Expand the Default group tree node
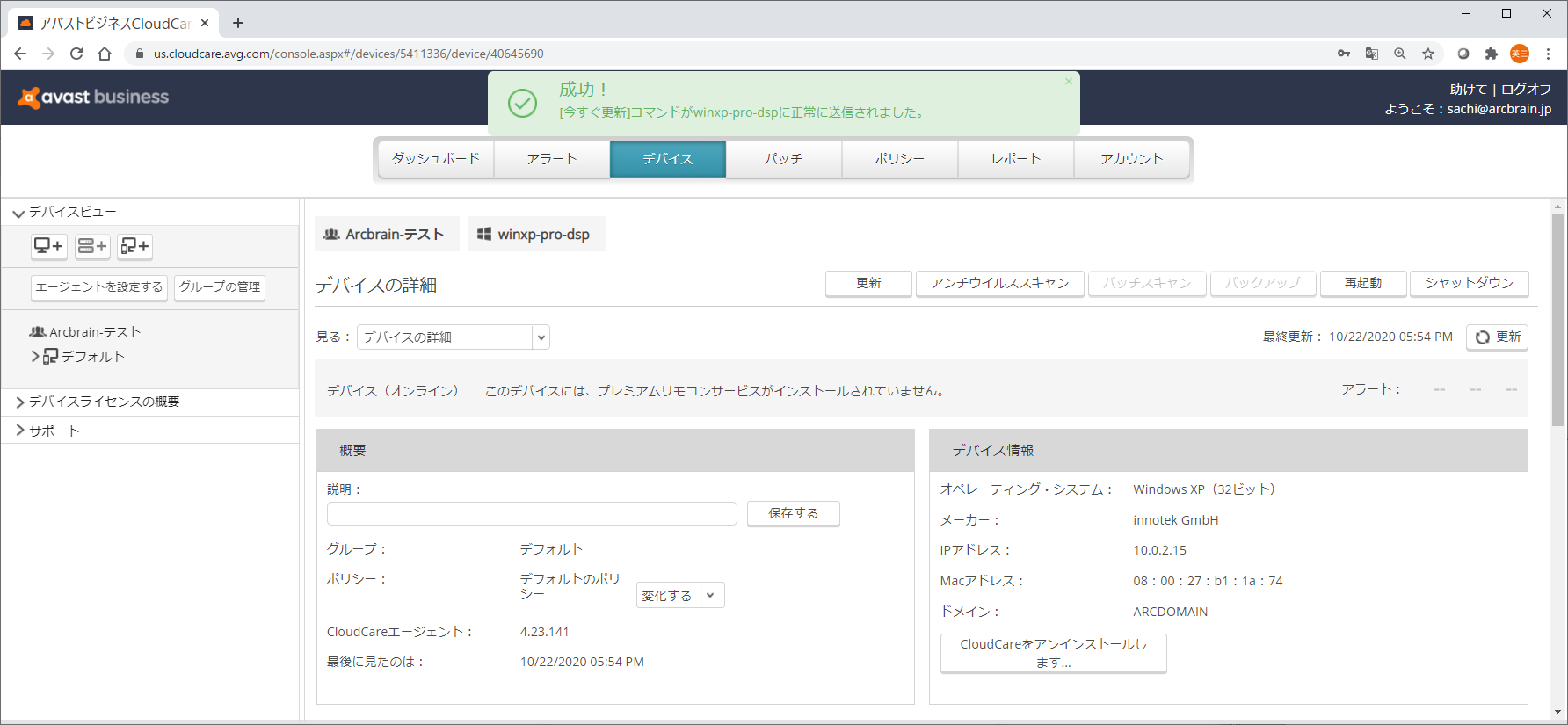The width and height of the screenshot is (1568, 725). click(35, 357)
